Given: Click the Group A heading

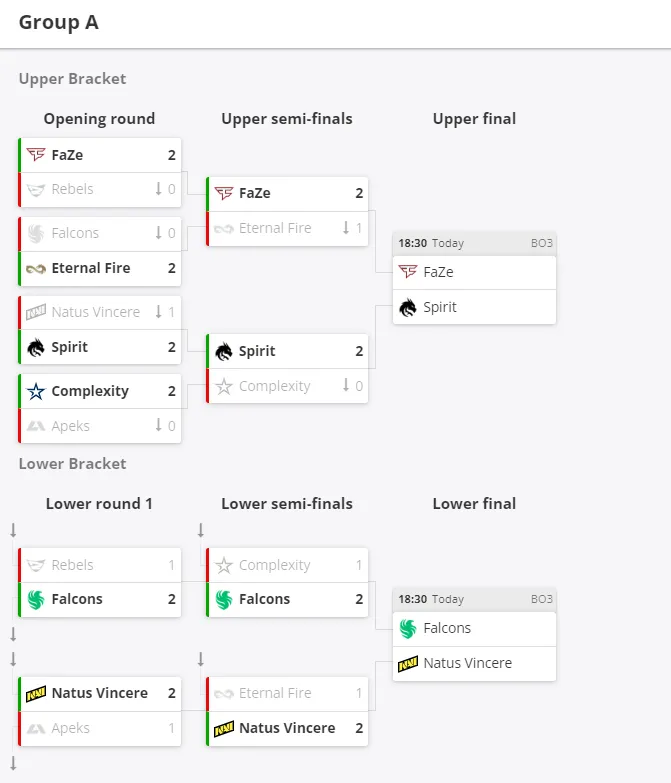Looking at the screenshot, I should click(58, 22).
